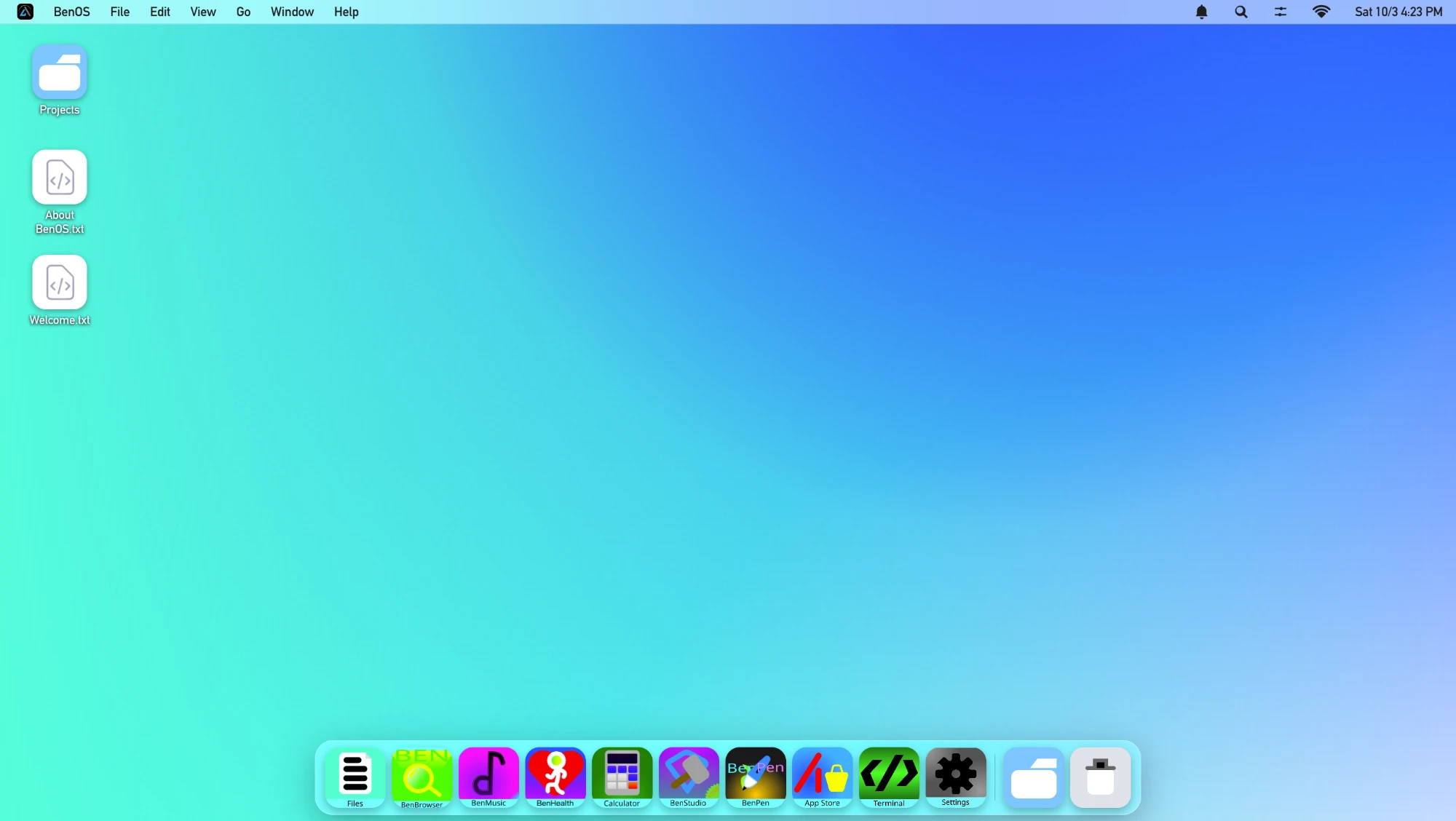
Task: Open the folder icon in the dock
Action: 1034,777
